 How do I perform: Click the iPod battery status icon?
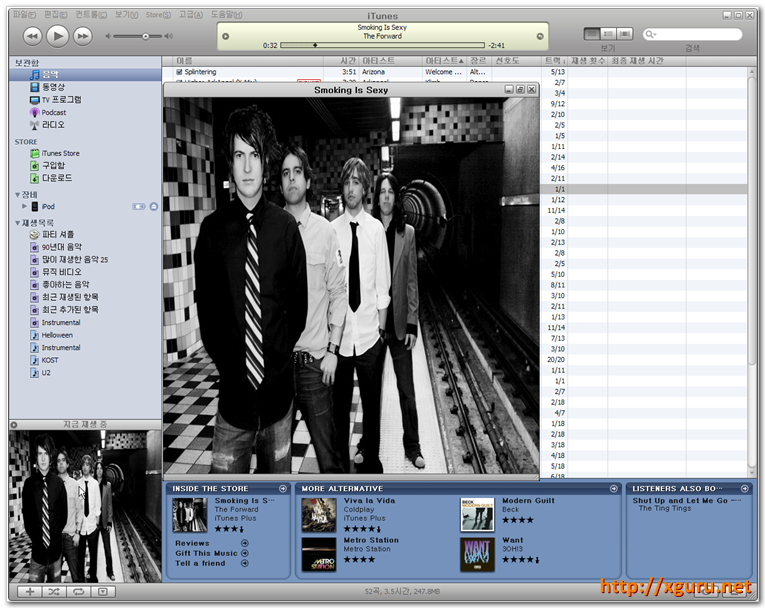[x=139, y=206]
